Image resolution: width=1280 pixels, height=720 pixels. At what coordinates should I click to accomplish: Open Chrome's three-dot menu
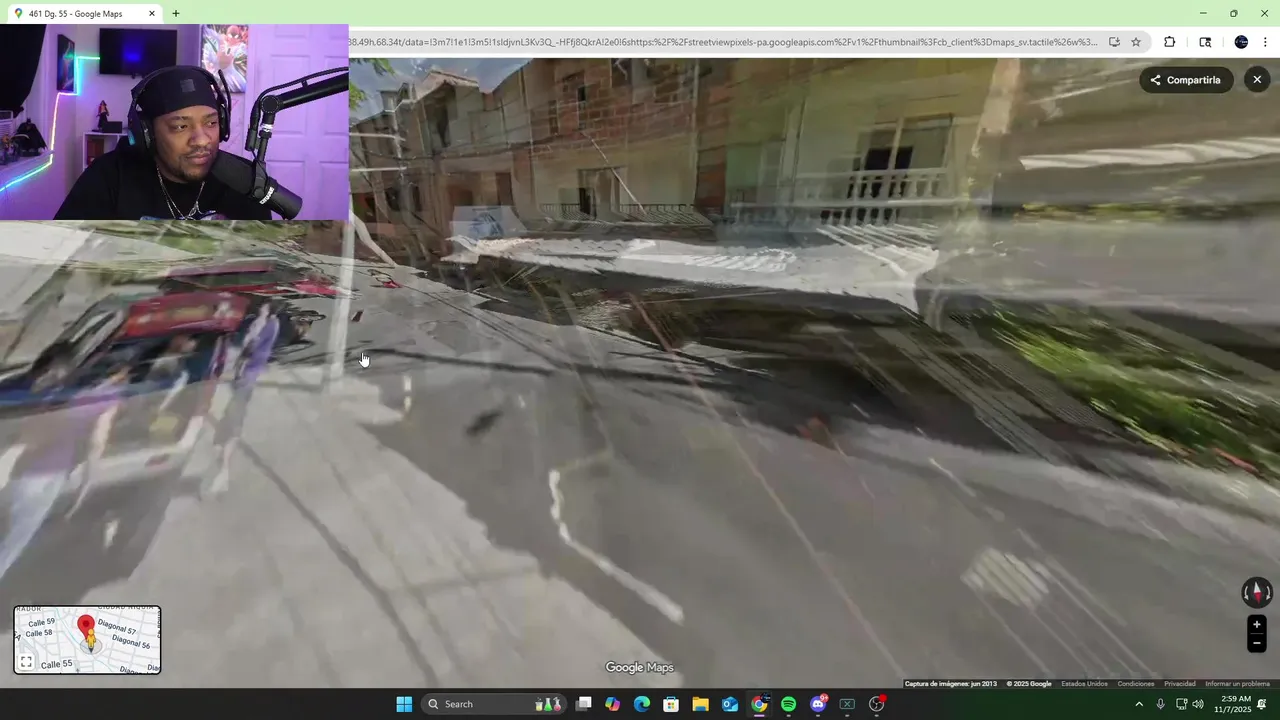(x=1265, y=42)
